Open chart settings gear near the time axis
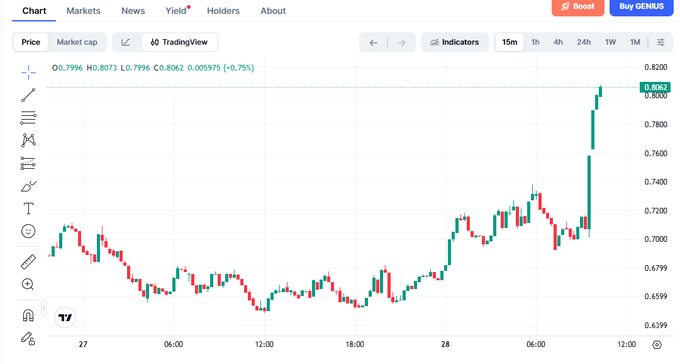 (x=657, y=344)
